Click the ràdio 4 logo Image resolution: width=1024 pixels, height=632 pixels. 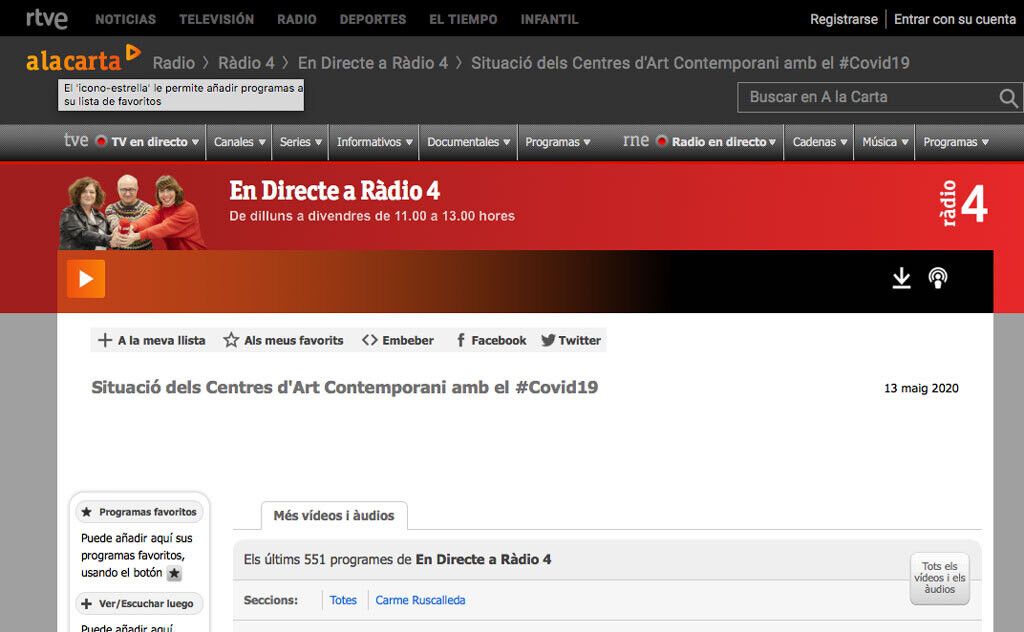click(963, 204)
